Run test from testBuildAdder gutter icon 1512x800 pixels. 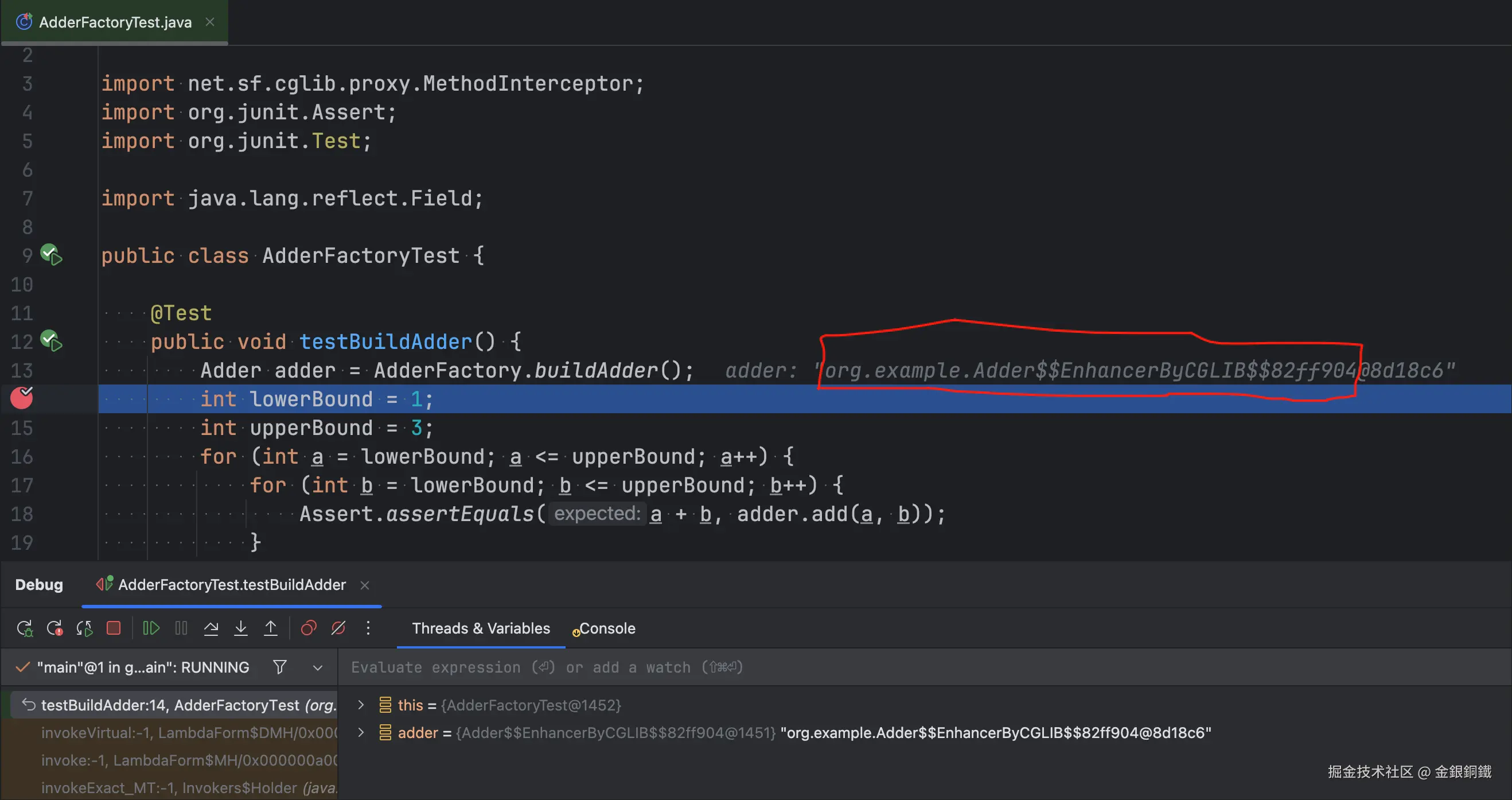(51, 341)
